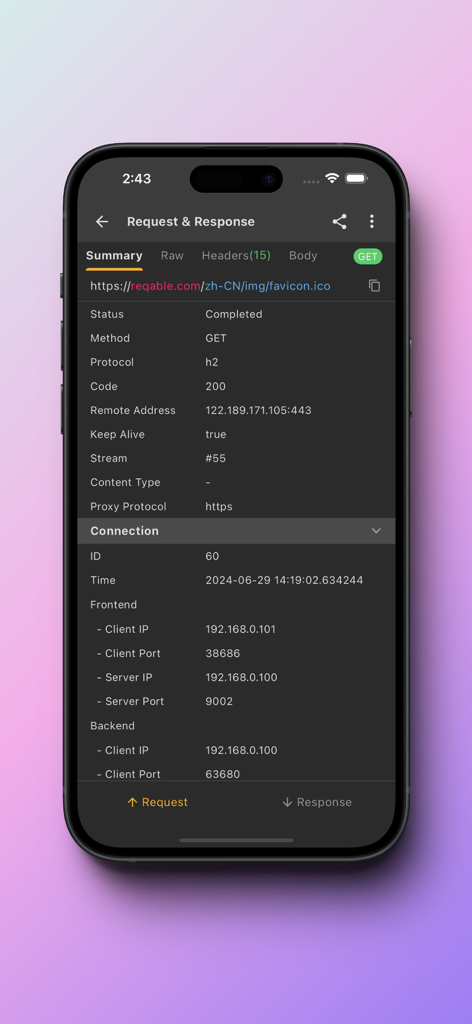Screen dimensions: 472x1024
Task: Tap the status bar clock 2:43
Action: tap(136, 179)
